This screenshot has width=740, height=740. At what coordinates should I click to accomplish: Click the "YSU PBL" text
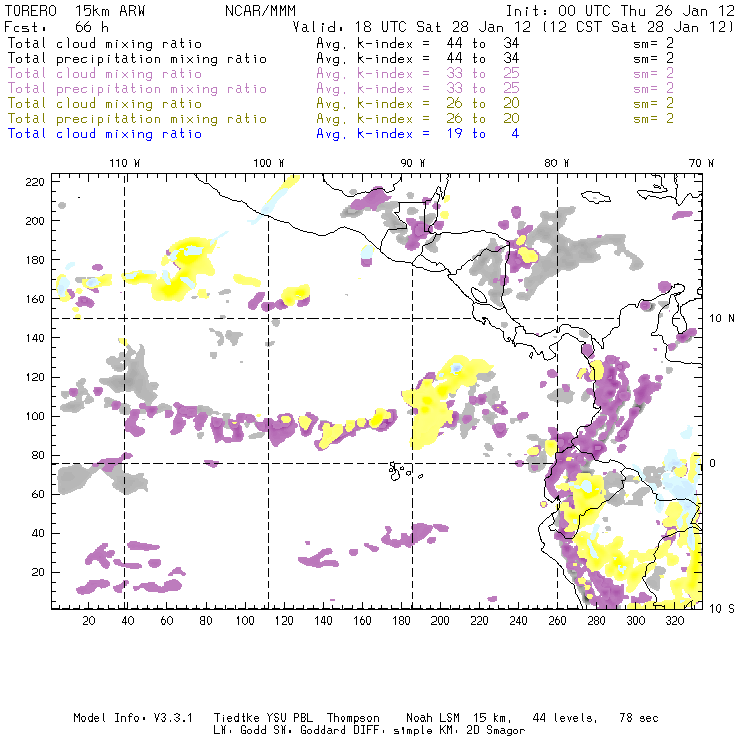(289, 718)
